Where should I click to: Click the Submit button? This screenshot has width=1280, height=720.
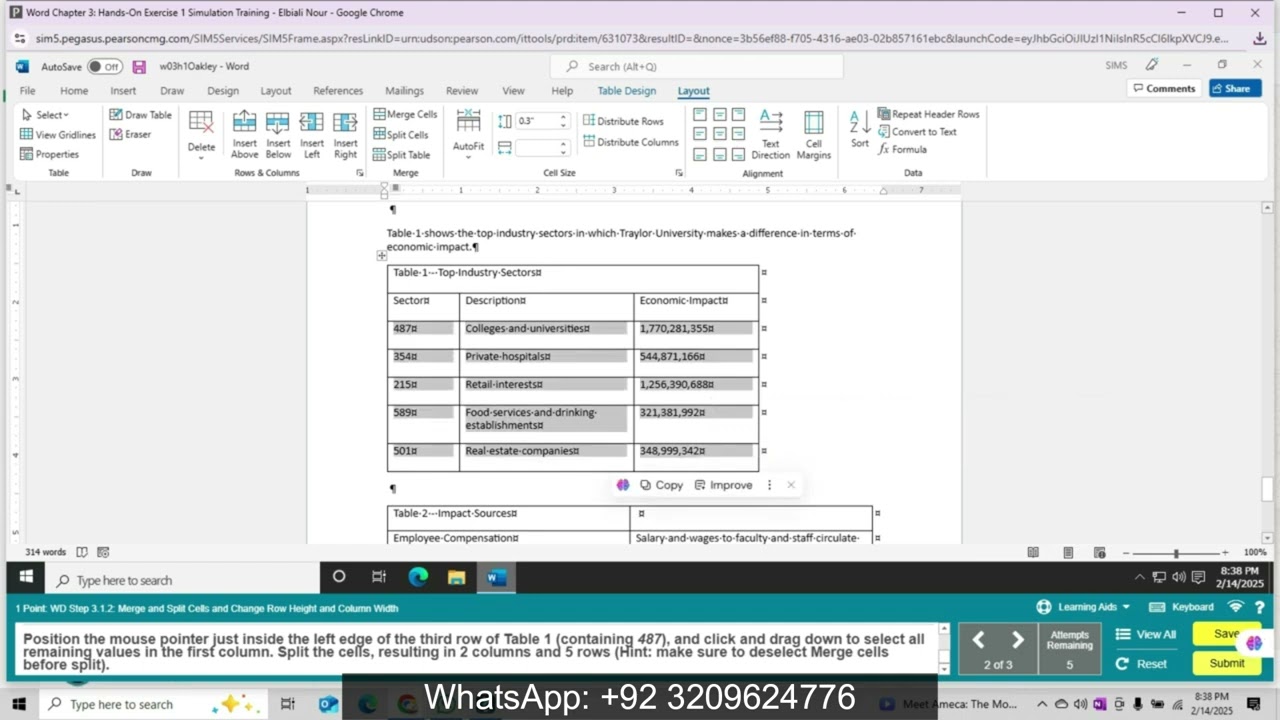pyautogui.click(x=1226, y=663)
